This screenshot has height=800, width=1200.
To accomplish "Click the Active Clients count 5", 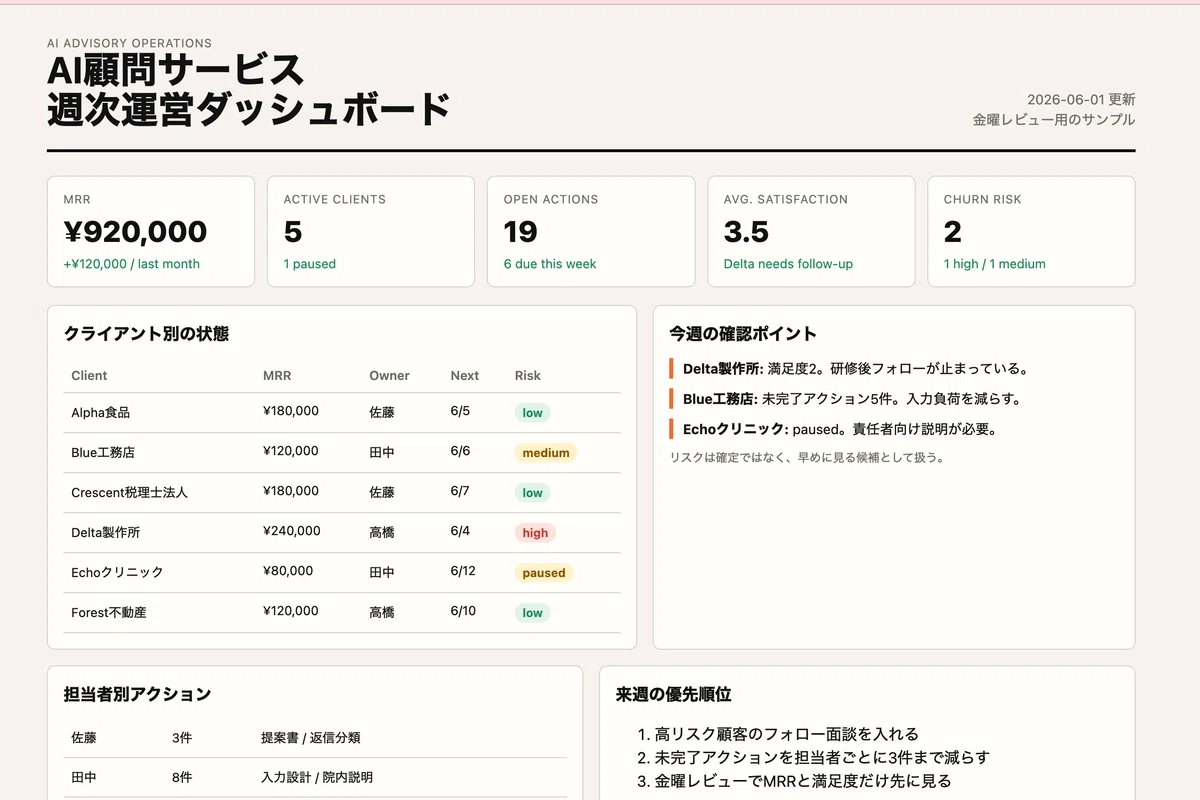I will [x=293, y=232].
